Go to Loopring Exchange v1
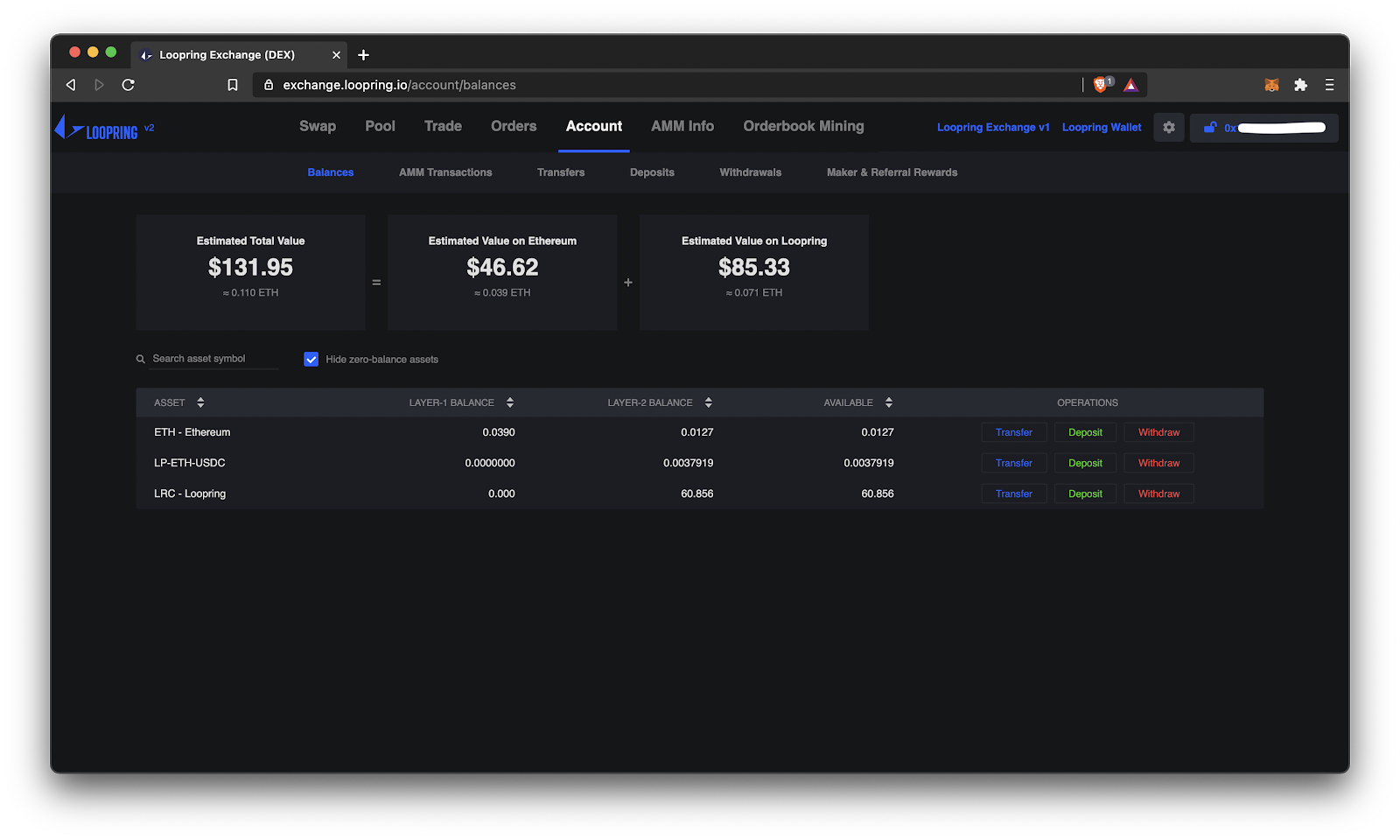The image size is (1400, 840). pos(993,127)
